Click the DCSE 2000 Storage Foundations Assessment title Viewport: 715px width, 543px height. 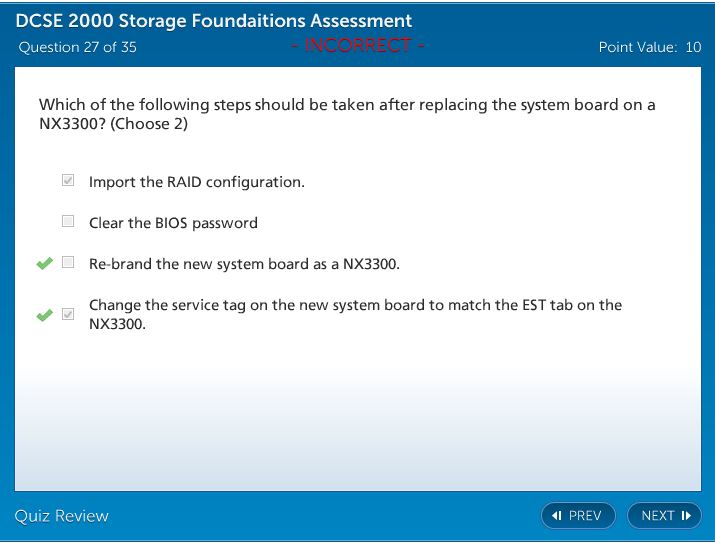[x=214, y=21]
